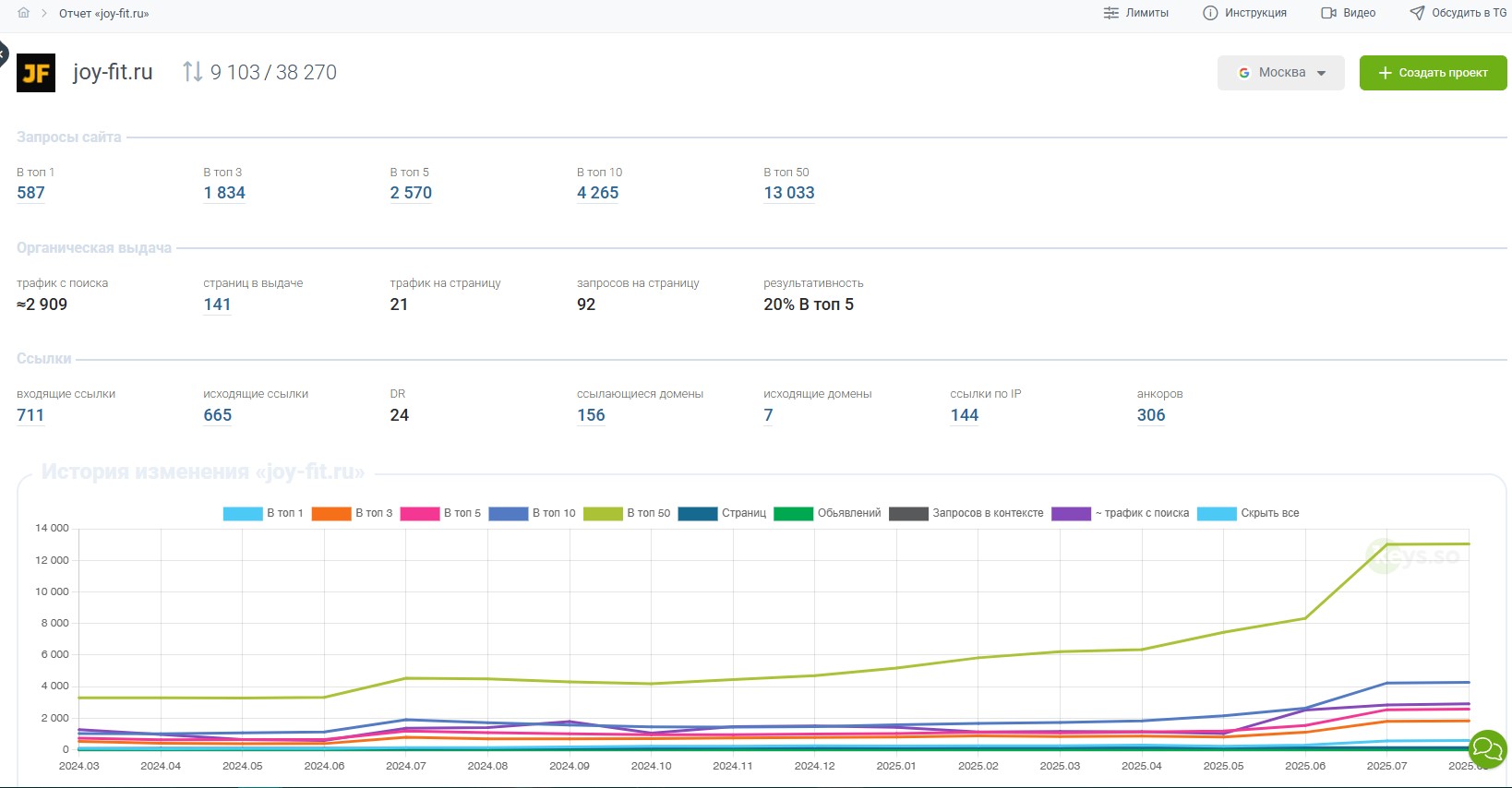Open the Лимиты settings icon
Image resolution: width=1512 pixels, height=788 pixels.
coord(1110,13)
